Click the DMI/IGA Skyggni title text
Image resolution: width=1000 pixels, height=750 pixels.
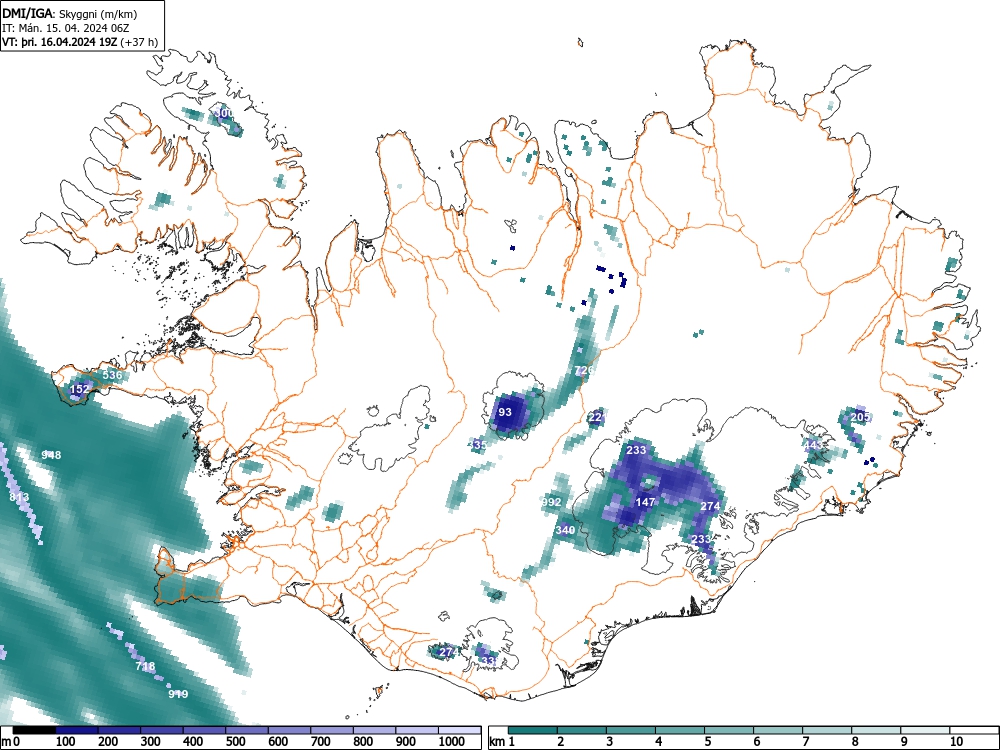tap(70, 13)
